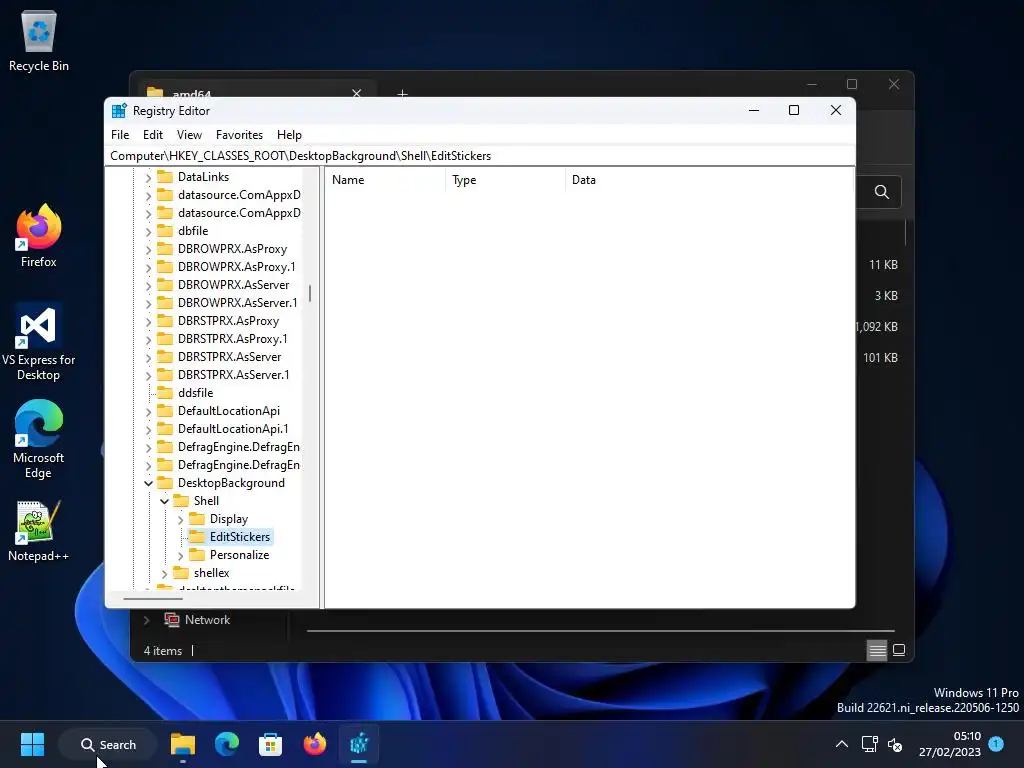Click the Type column header
The height and width of the screenshot is (768, 1024).
pyautogui.click(x=505, y=180)
